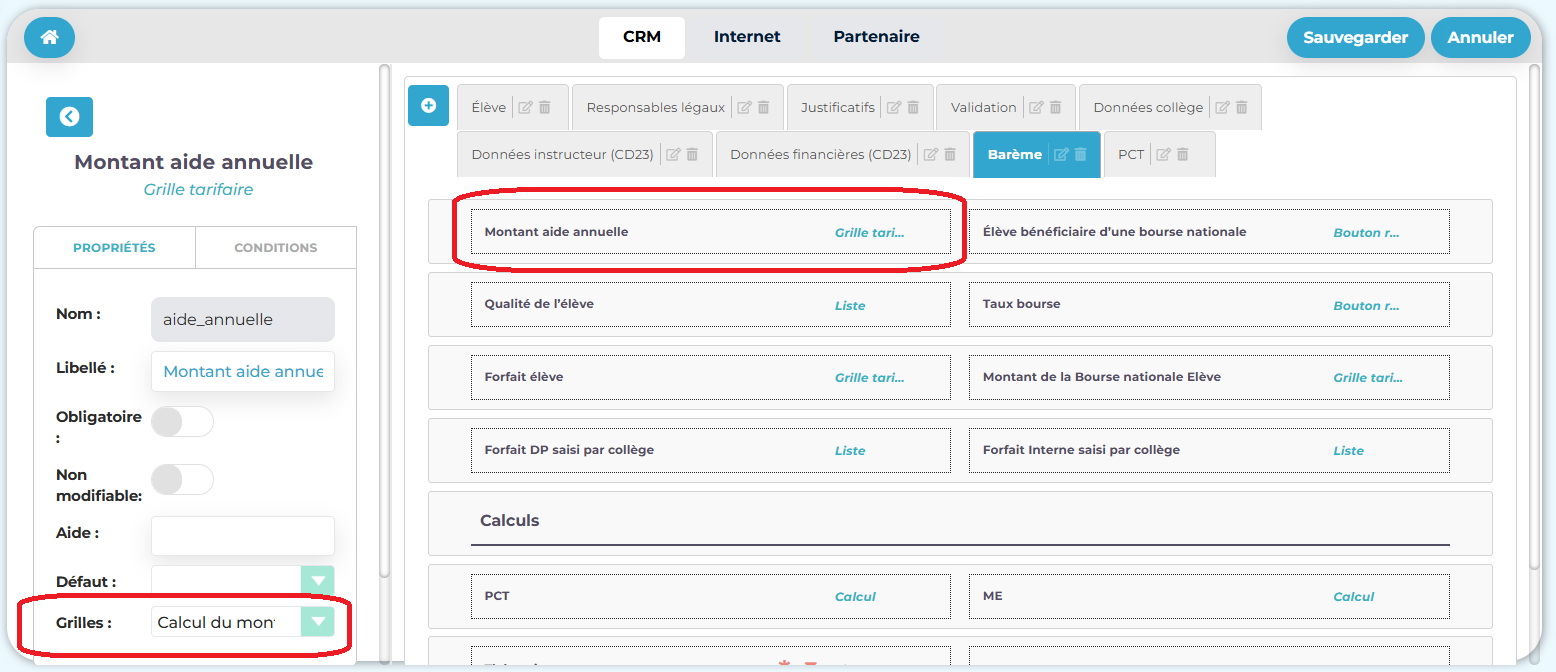Delete the PCT tab via trash icon

pos(1182,155)
